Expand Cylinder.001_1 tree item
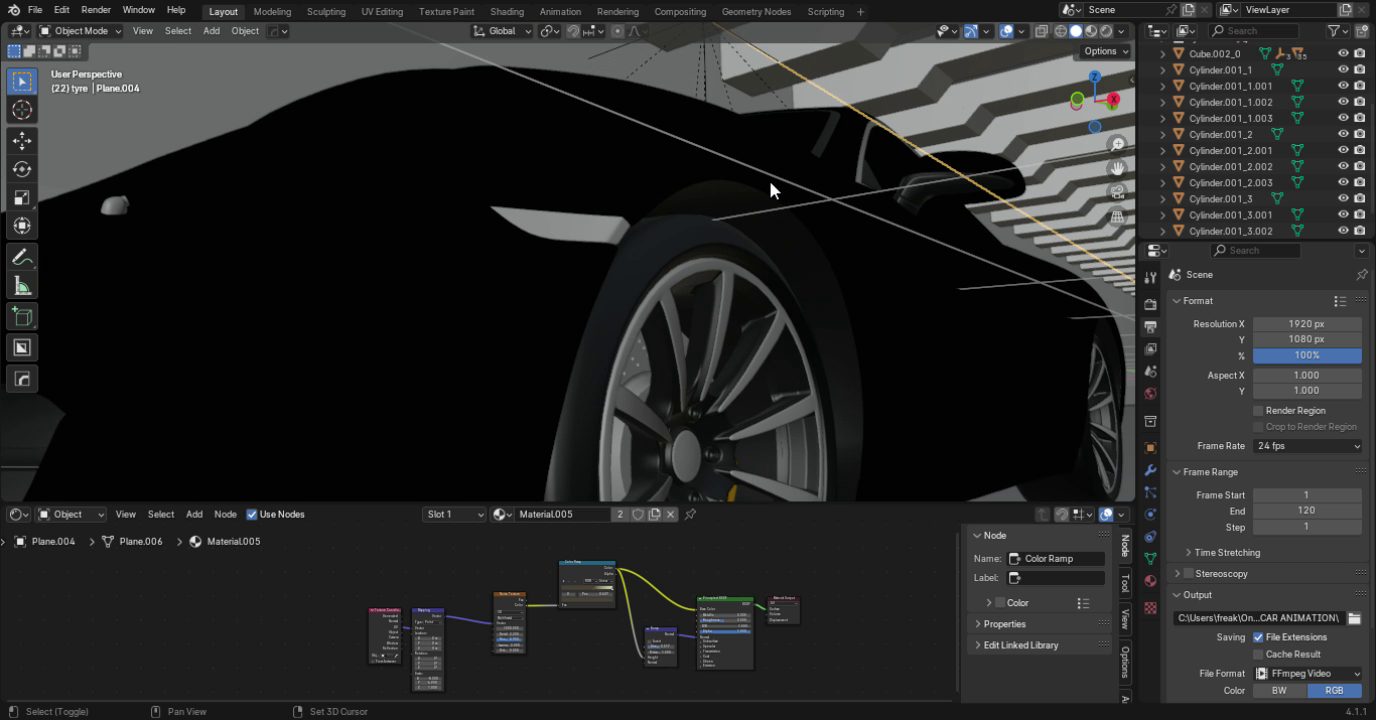 click(1162, 70)
